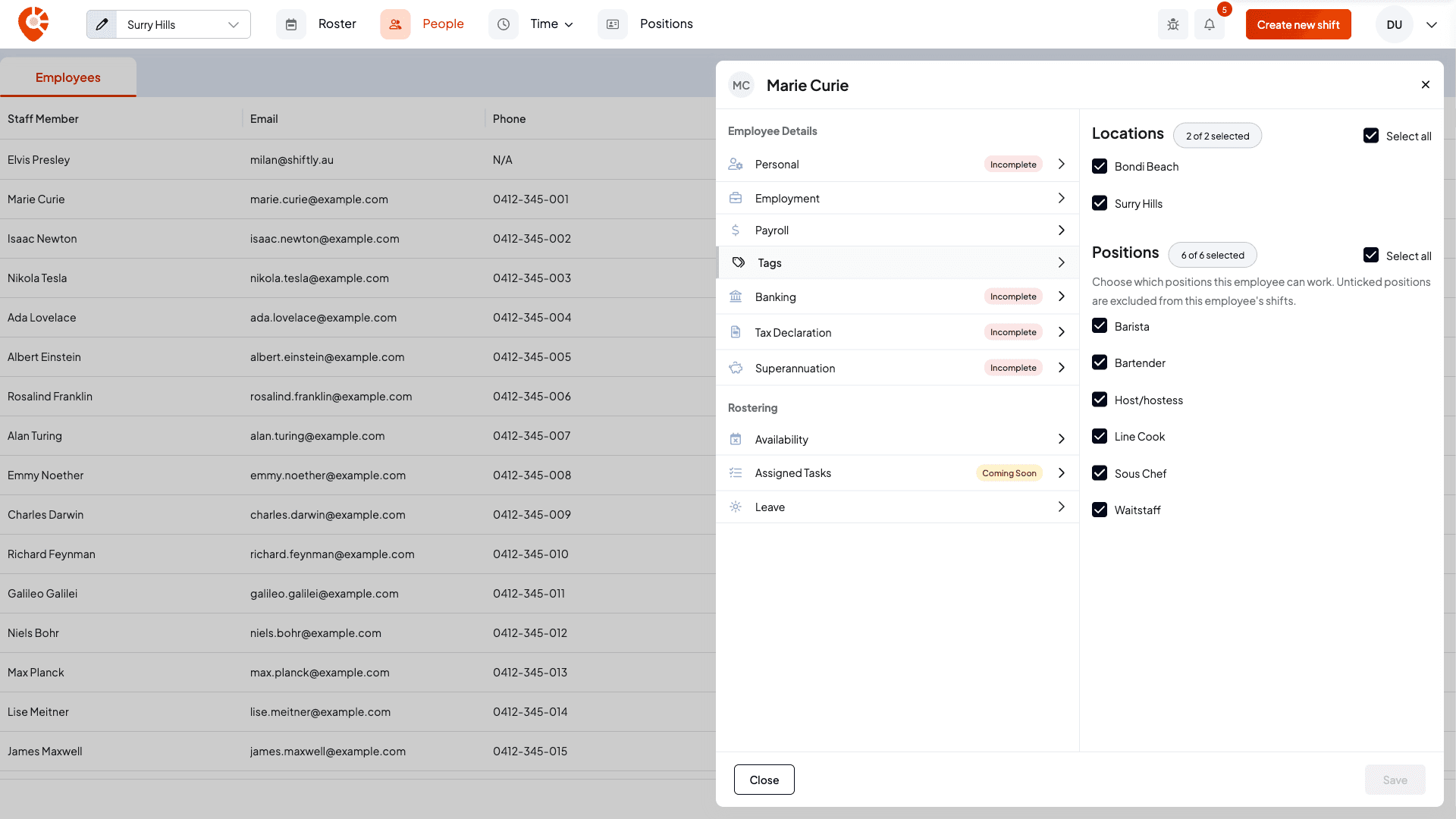1456x819 pixels.
Task: Click the MC avatar in employee panel
Action: 741,86
